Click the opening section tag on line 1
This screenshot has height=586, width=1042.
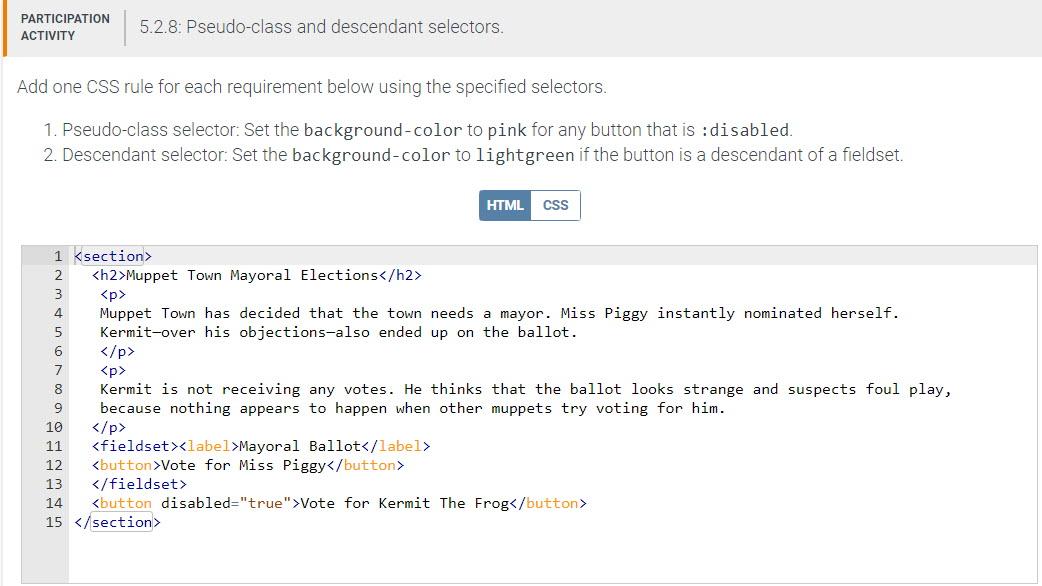click(x=110, y=256)
